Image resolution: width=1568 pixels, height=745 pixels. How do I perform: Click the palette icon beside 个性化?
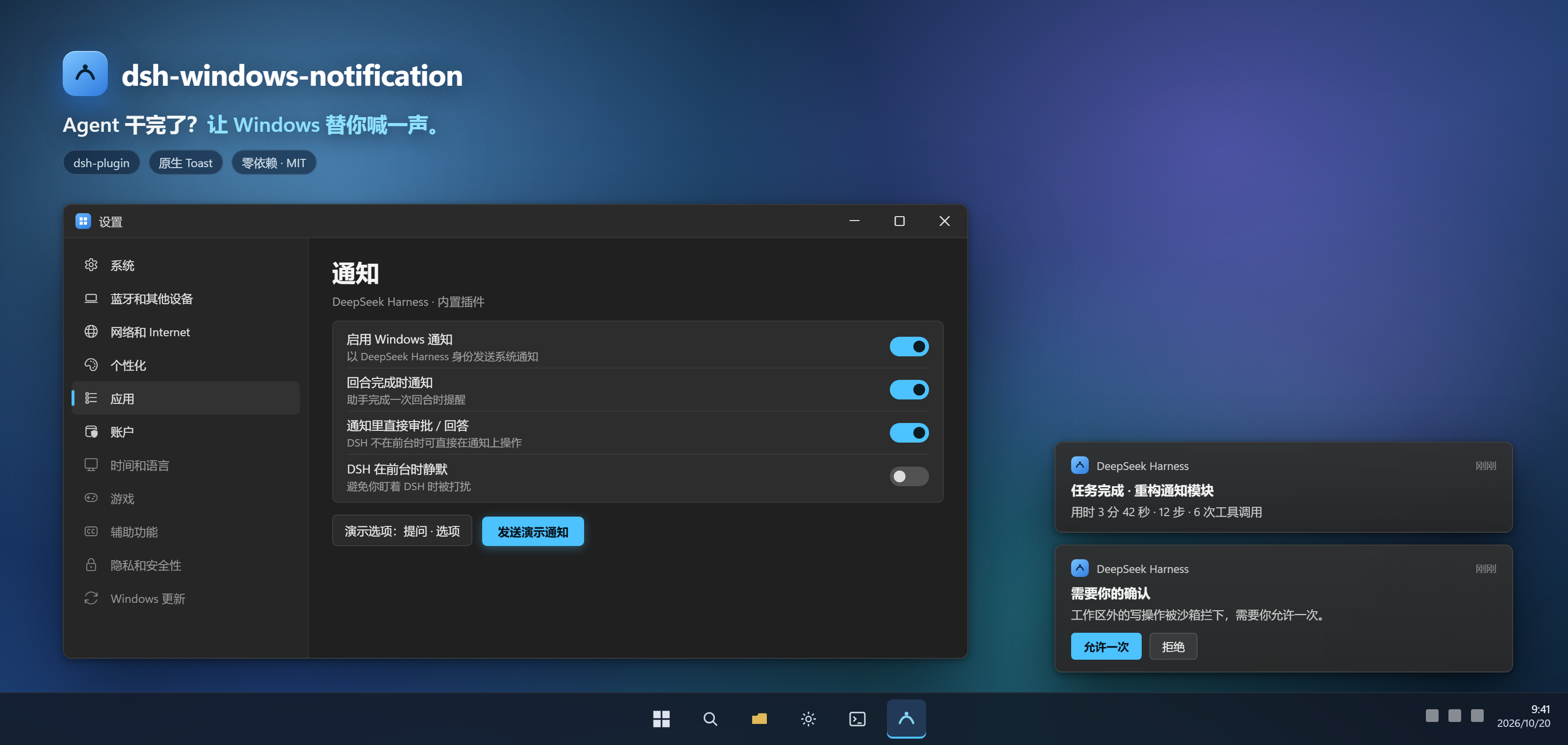click(91, 365)
